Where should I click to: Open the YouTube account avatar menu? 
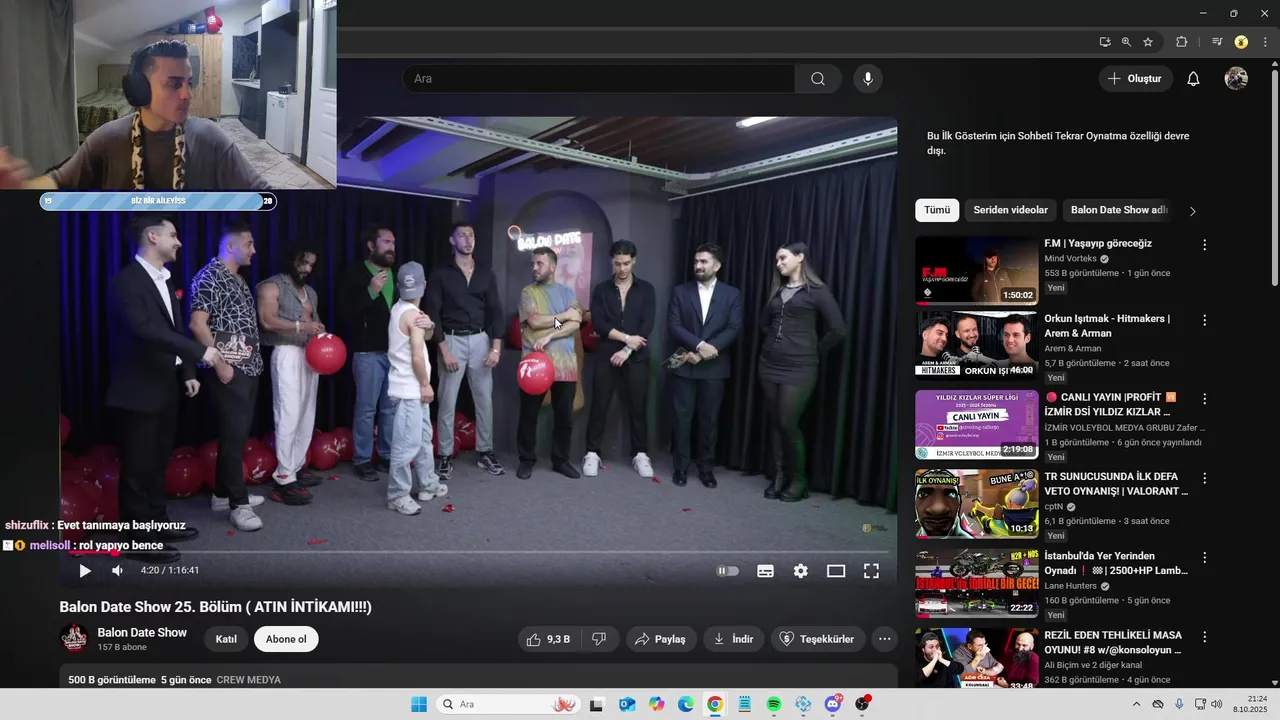(1236, 79)
